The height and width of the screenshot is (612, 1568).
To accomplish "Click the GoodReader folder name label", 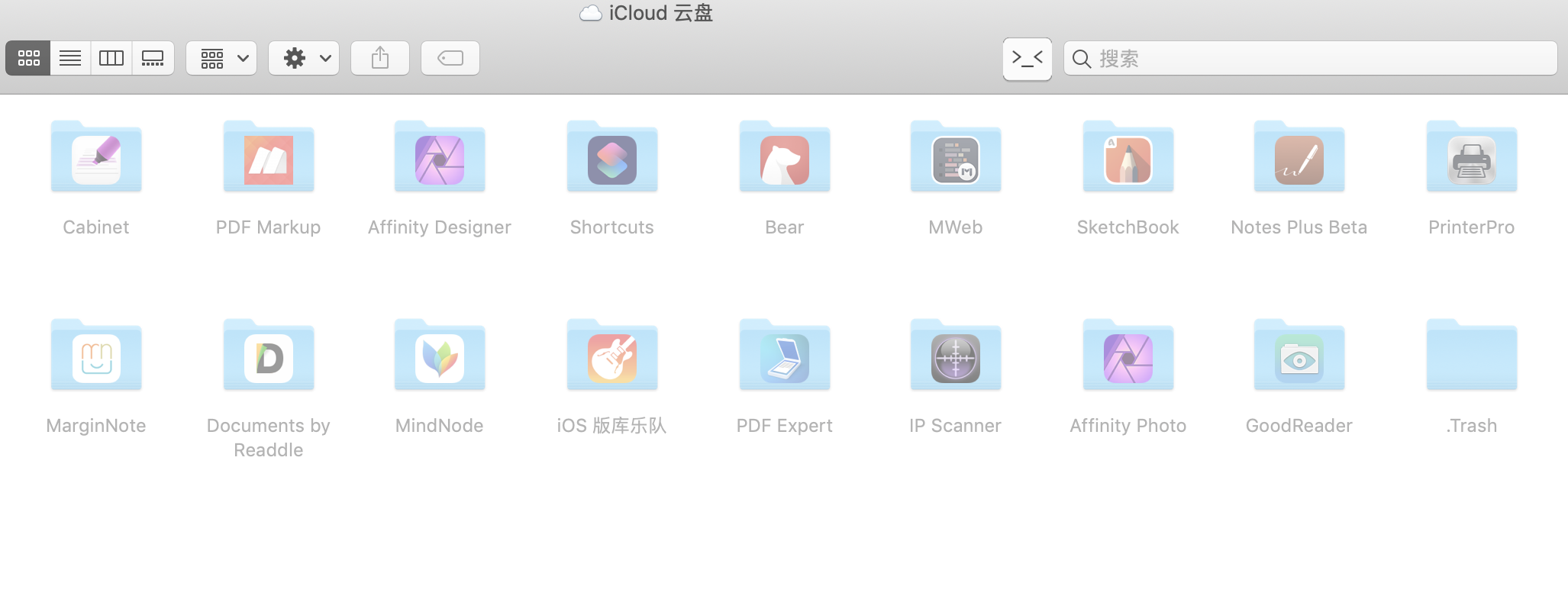I will coord(1299,426).
